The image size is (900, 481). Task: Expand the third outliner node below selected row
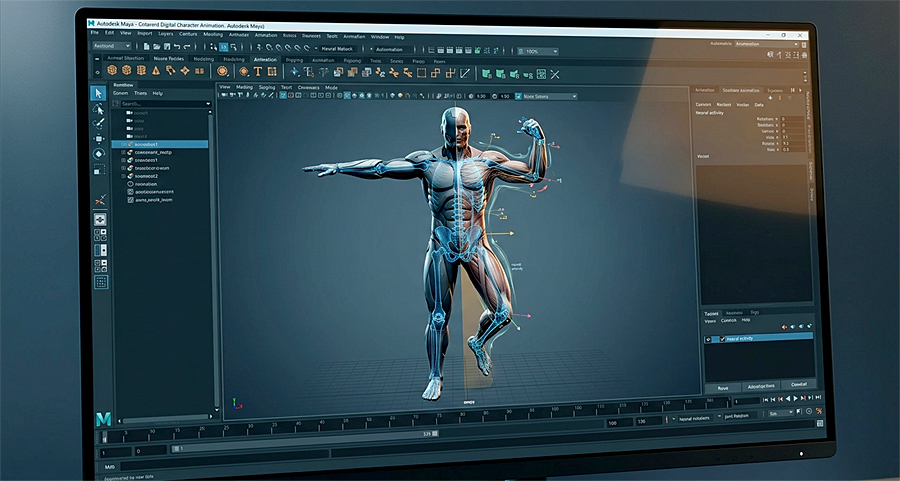coord(123,169)
